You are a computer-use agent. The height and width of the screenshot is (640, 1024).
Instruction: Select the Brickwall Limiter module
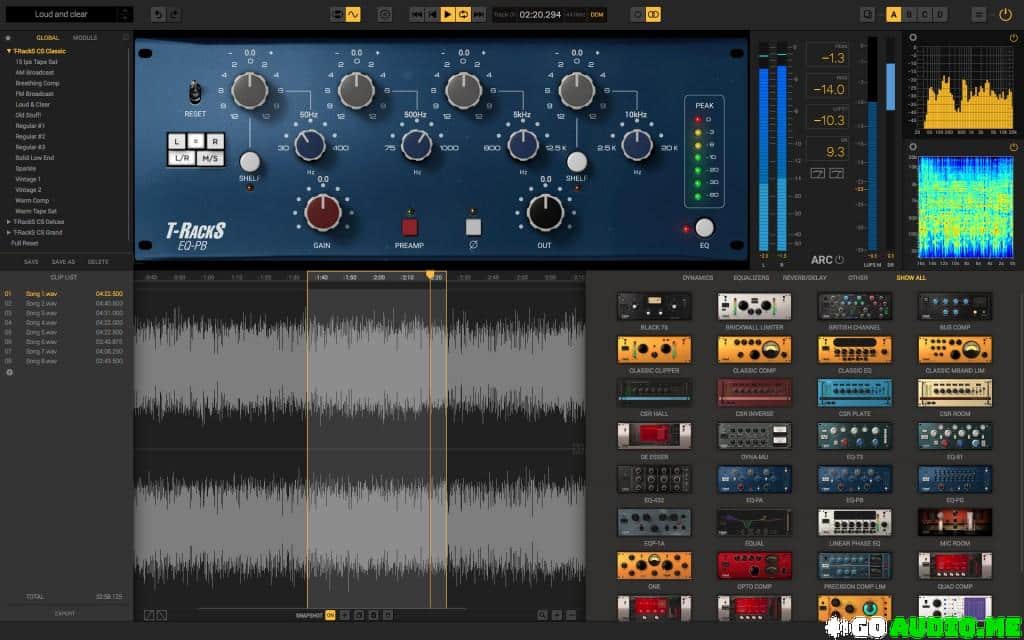point(754,306)
